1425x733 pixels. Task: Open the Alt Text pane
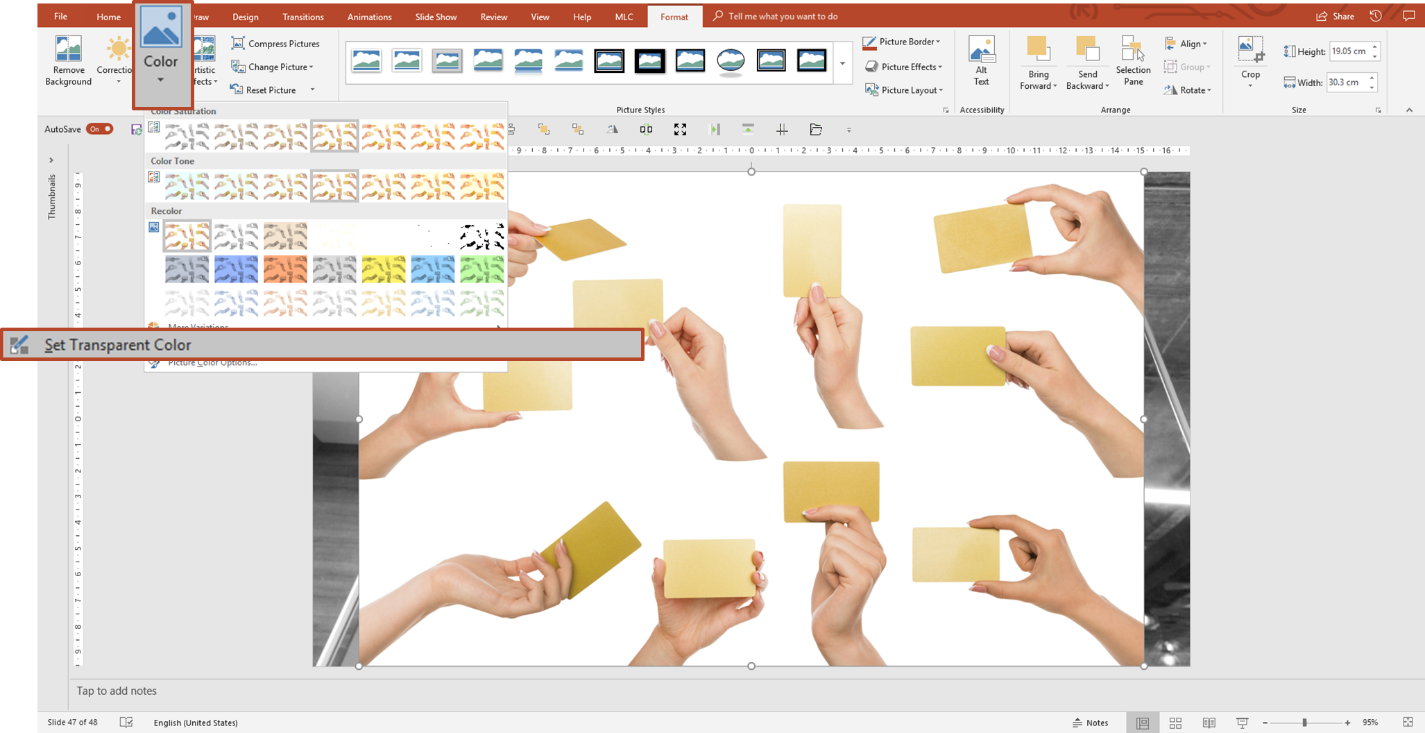[981, 60]
